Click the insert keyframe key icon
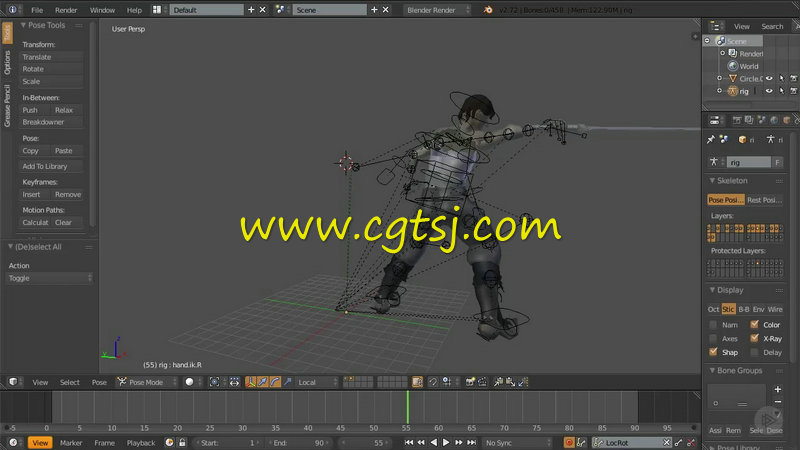The image size is (800, 450). 679,442
